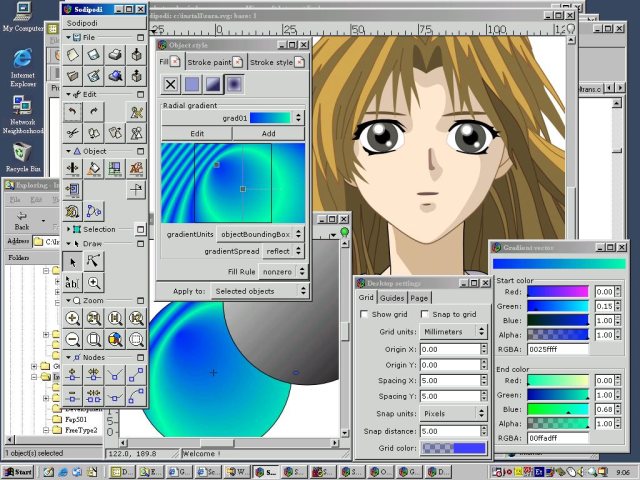Viewport: 640px width, 480px height.
Task: Click the Grid color swatch
Action: [x=453, y=448]
